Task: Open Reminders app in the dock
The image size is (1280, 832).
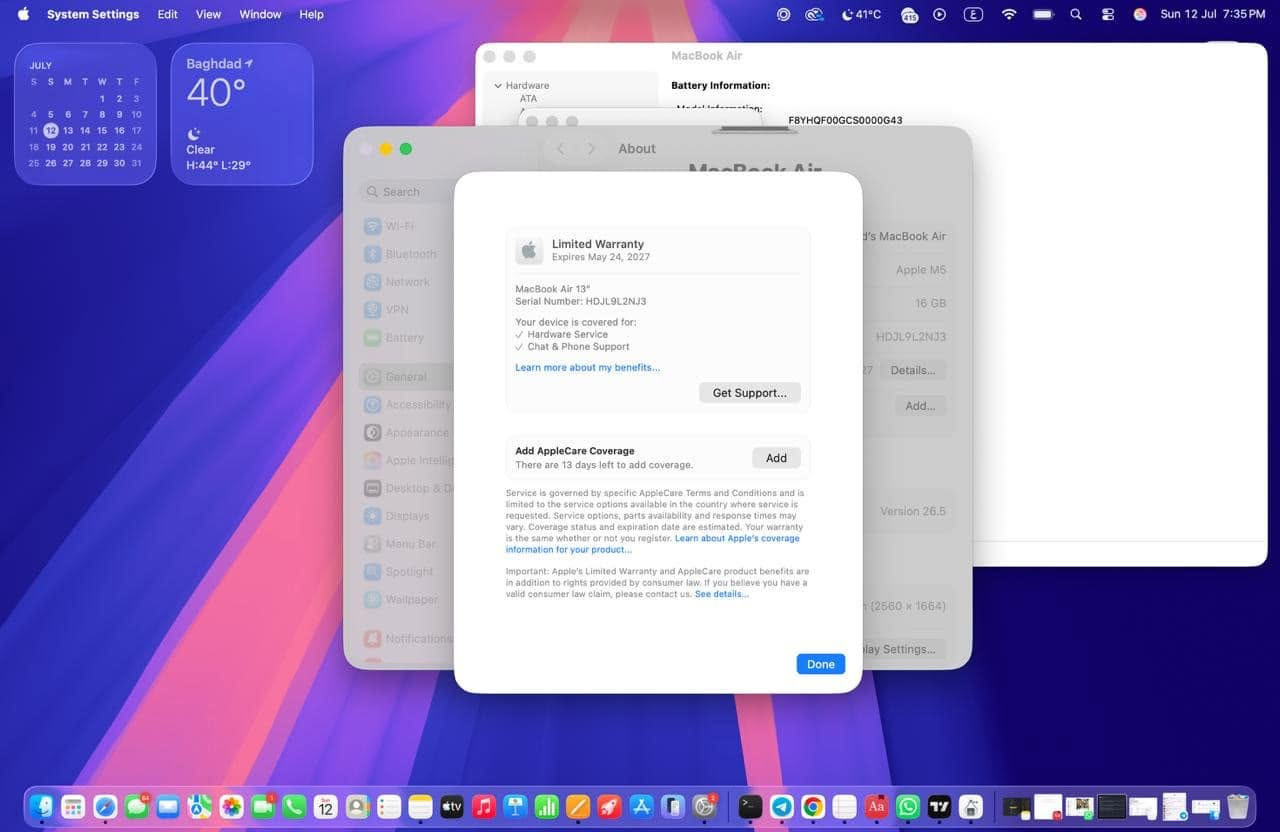Action: coord(389,806)
